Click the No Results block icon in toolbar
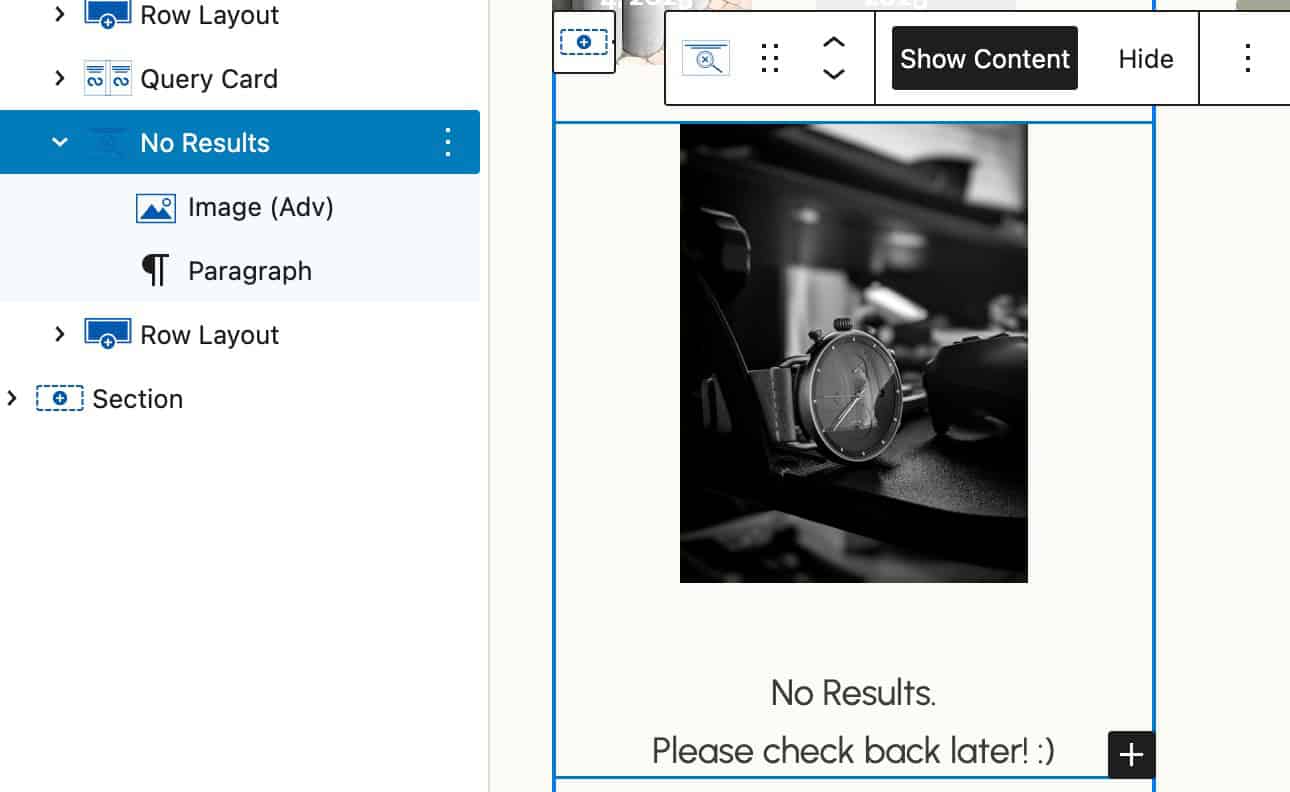The height and width of the screenshot is (792, 1290). click(x=706, y=59)
